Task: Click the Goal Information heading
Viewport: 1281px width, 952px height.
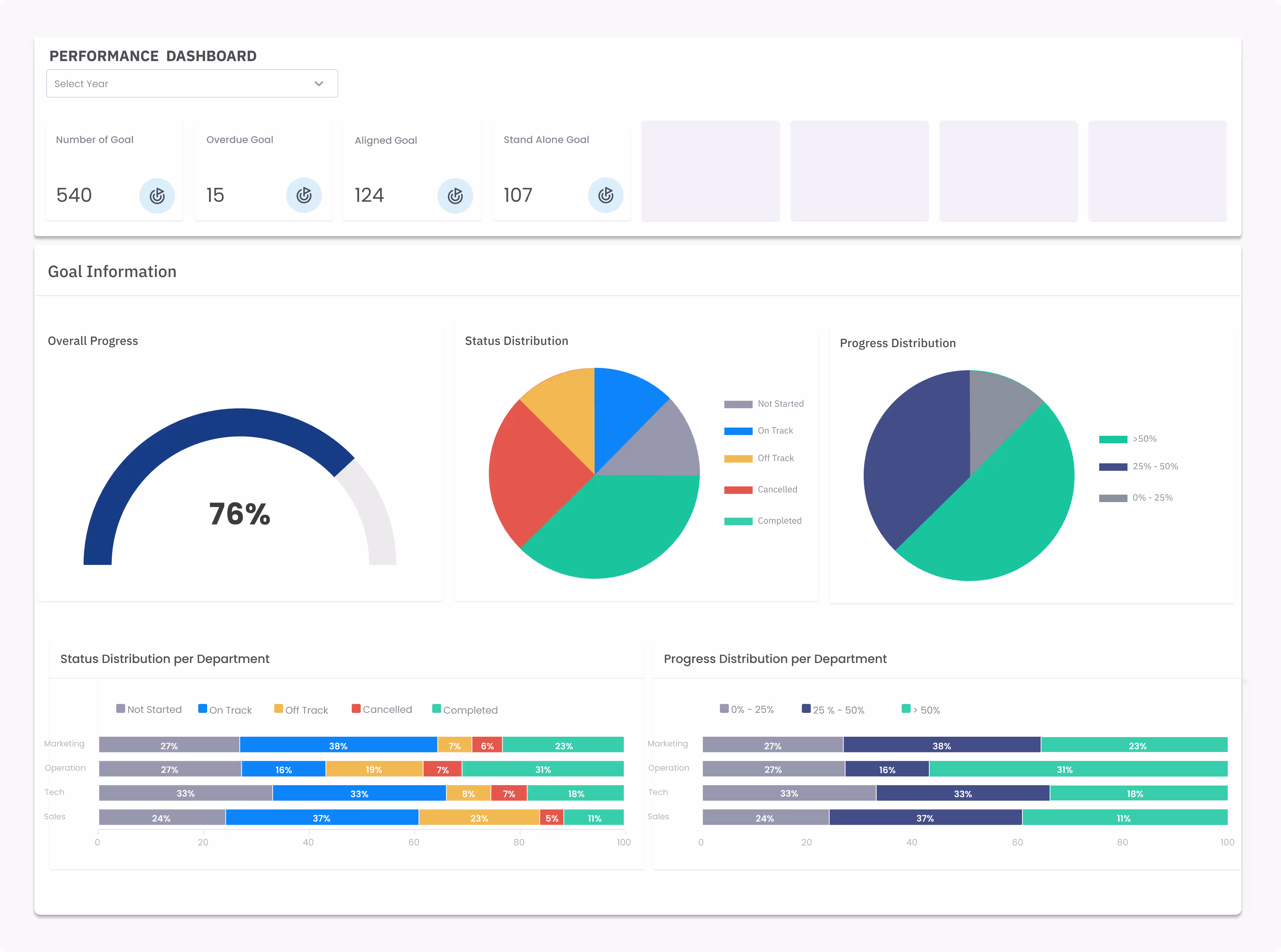Action: [112, 272]
